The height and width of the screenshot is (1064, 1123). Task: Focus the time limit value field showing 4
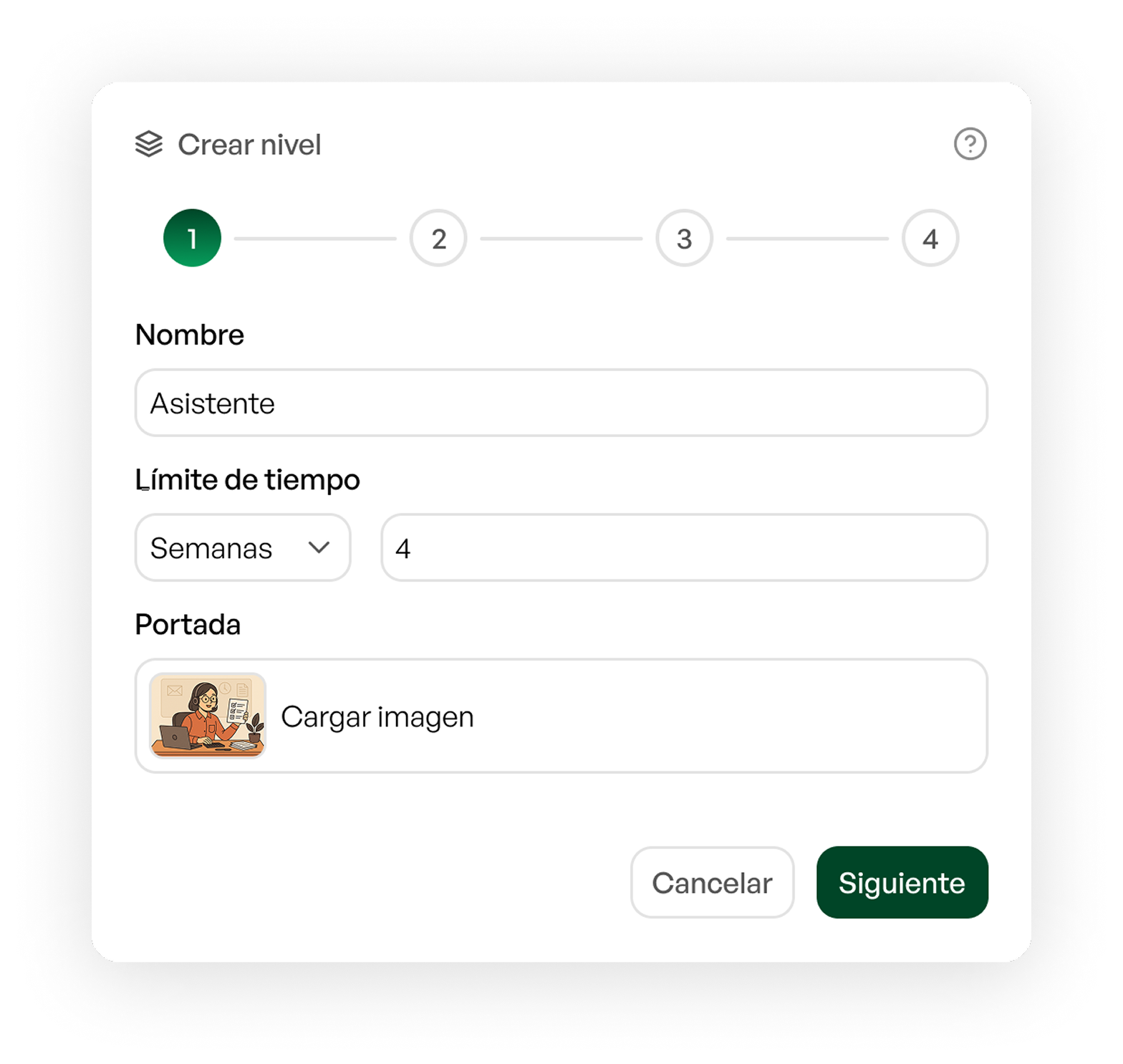(684, 548)
